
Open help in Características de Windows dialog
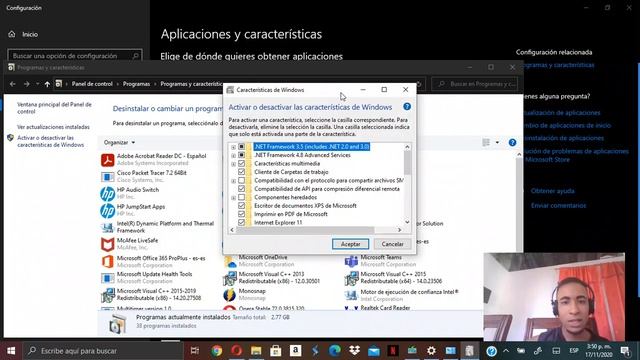click(407, 107)
